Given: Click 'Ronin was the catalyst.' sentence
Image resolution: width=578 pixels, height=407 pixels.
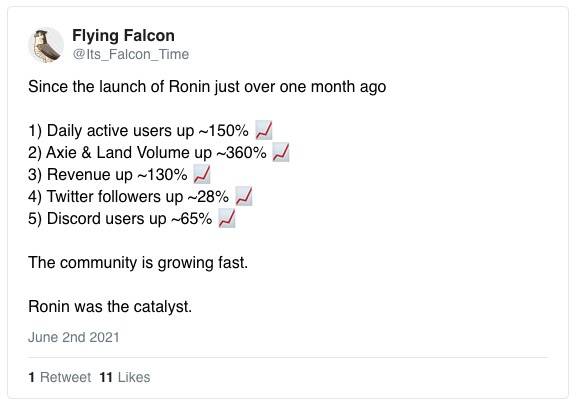Looking at the screenshot, I should pos(110,307).
